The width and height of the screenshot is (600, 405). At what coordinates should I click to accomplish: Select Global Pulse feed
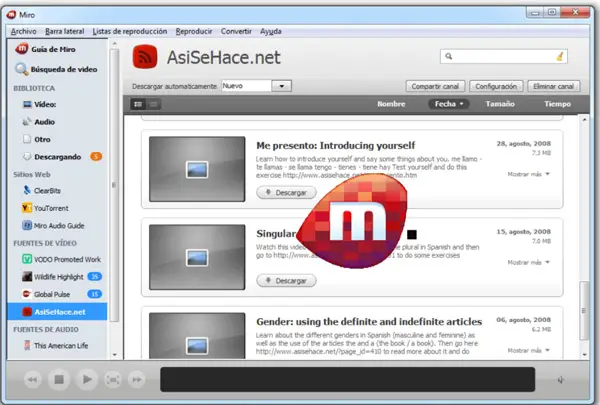(x=46, y=294)
